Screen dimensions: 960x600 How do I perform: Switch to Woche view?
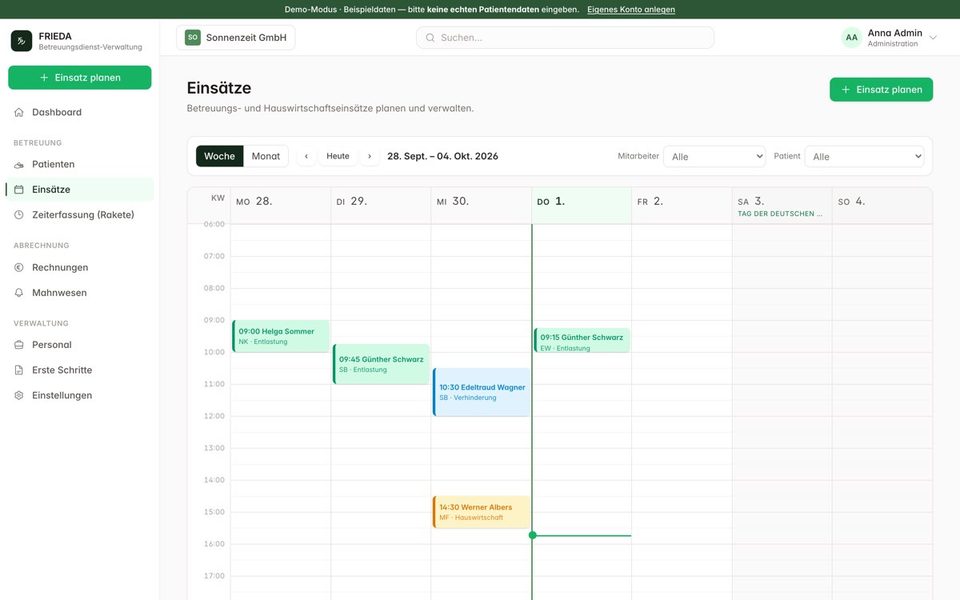219,156
